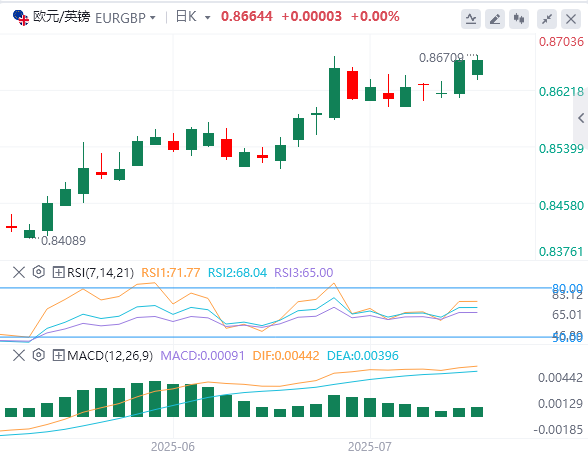Toggle the MACD plus box expander
Viewport: 588px width, 459px height.
pos(58,355)
